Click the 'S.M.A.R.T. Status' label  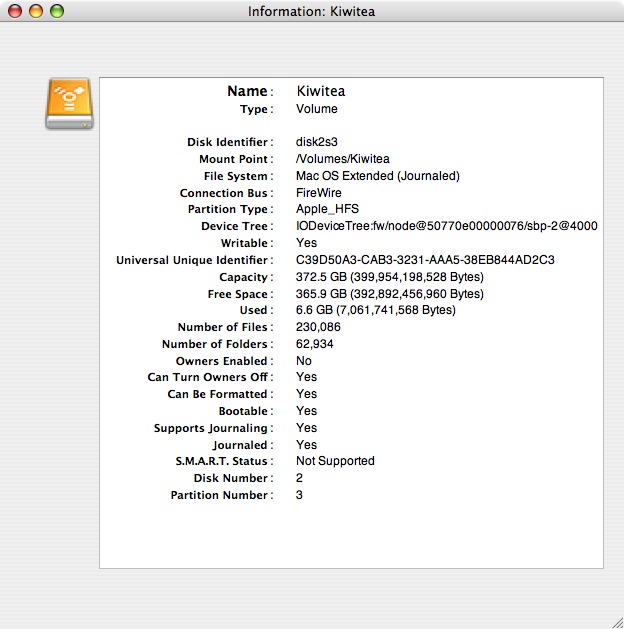pos(221,461)
